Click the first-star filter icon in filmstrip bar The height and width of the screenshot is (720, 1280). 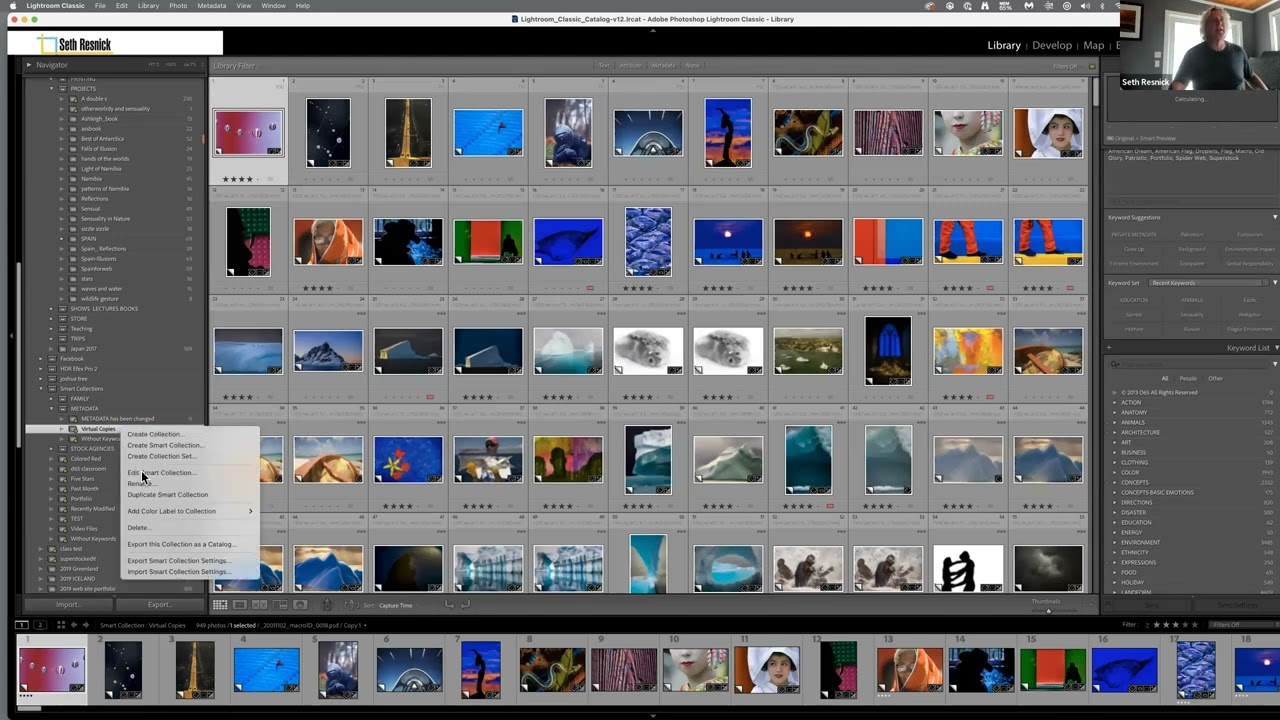(1156, 625)
